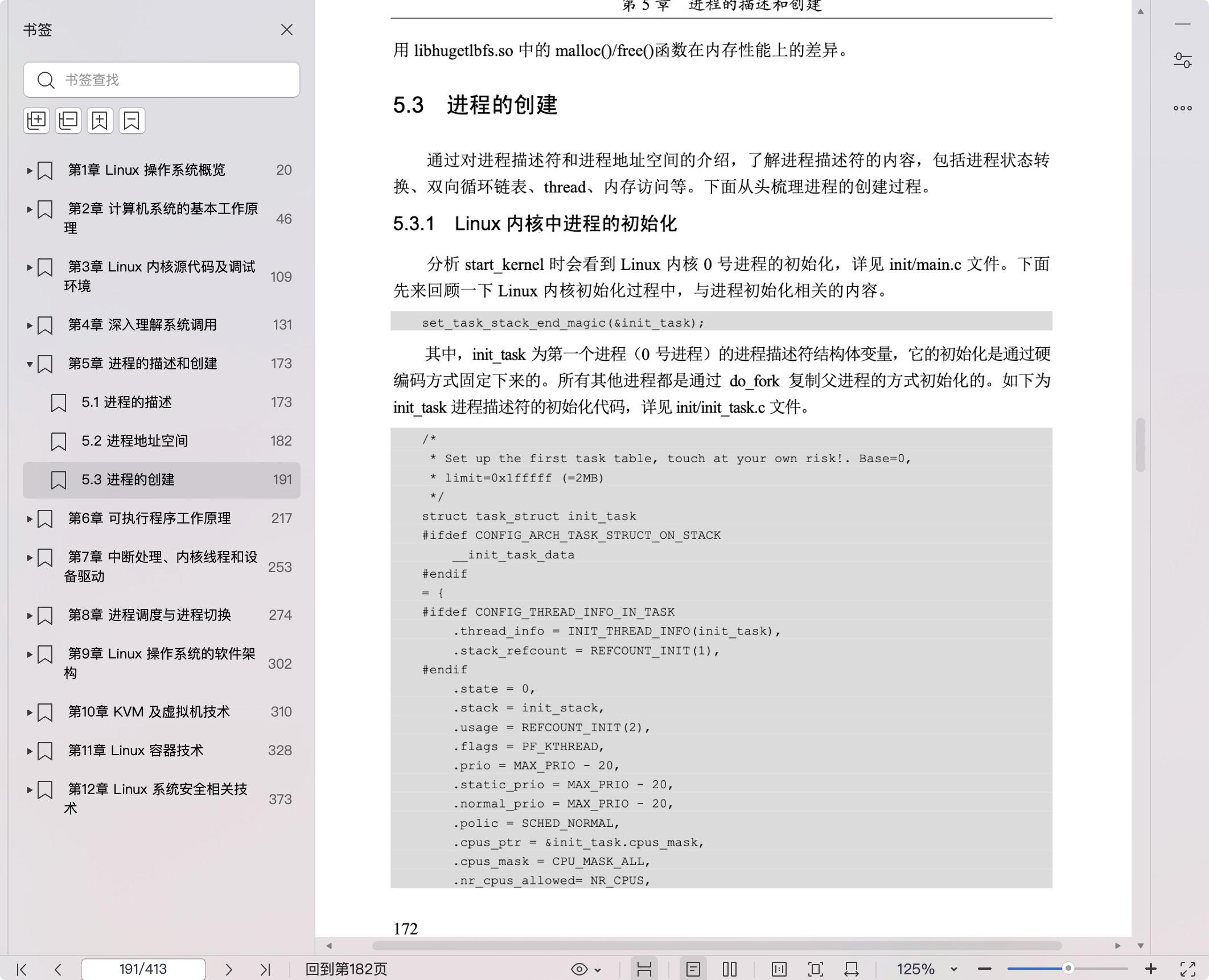Click heading 5.3.1 Linux 内核中进程的初始化
The height and width of the screenshot is (980, 1209).
(x=534, y=224)
